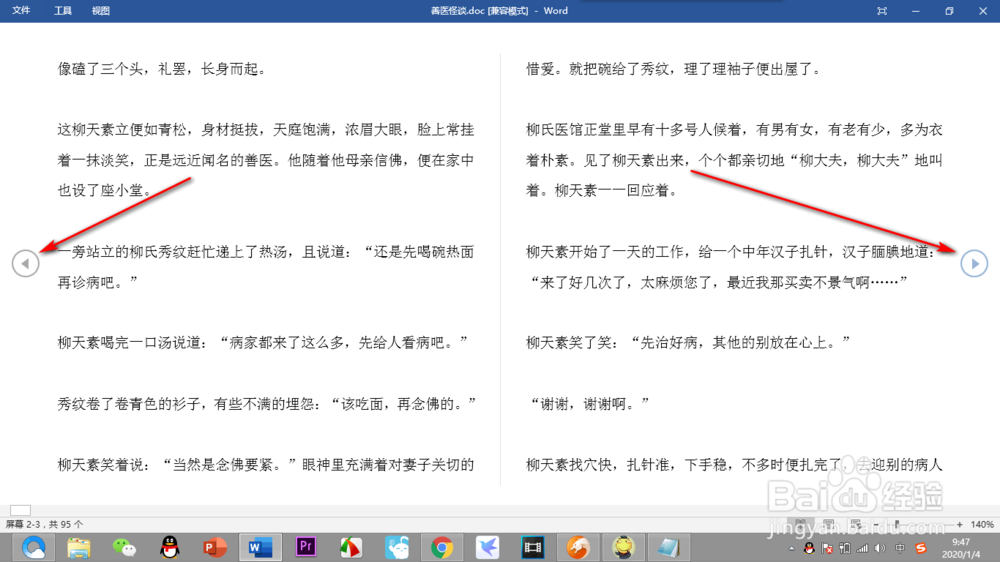Open the 文件 menu
The image size is (1000, 562).
(x=21, y=11)
